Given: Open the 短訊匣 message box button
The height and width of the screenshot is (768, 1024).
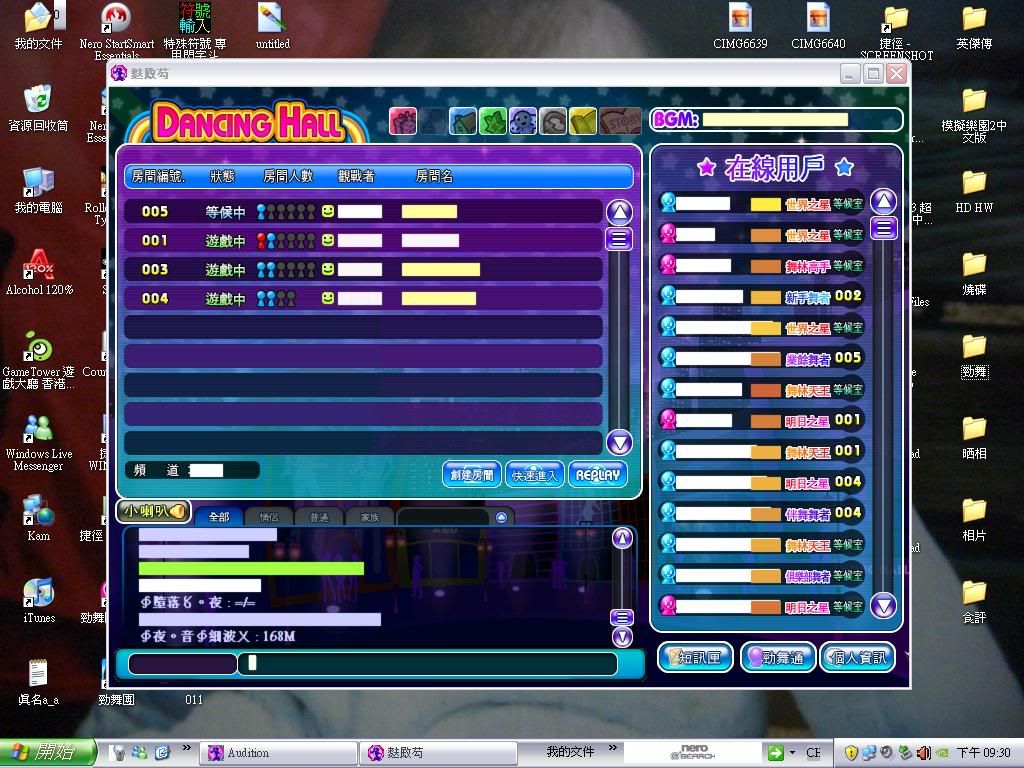Looking at the screenshot, I should coord(696,657).
